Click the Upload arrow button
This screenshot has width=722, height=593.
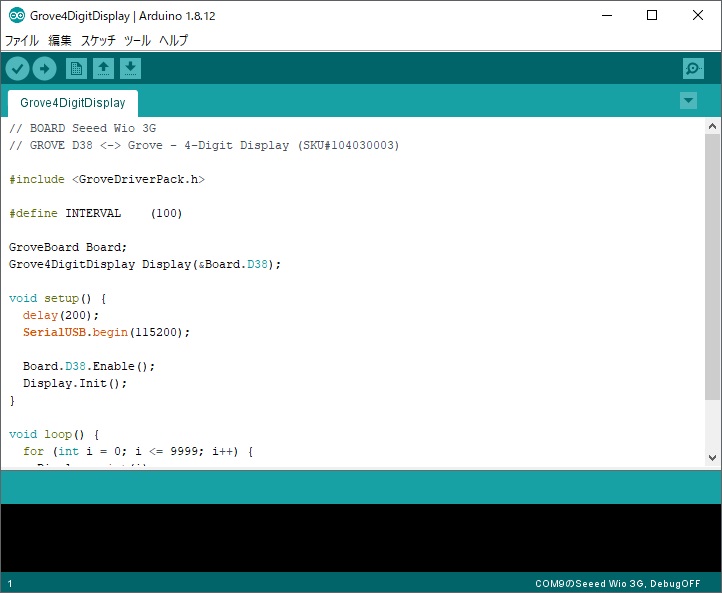click(45, 69)
